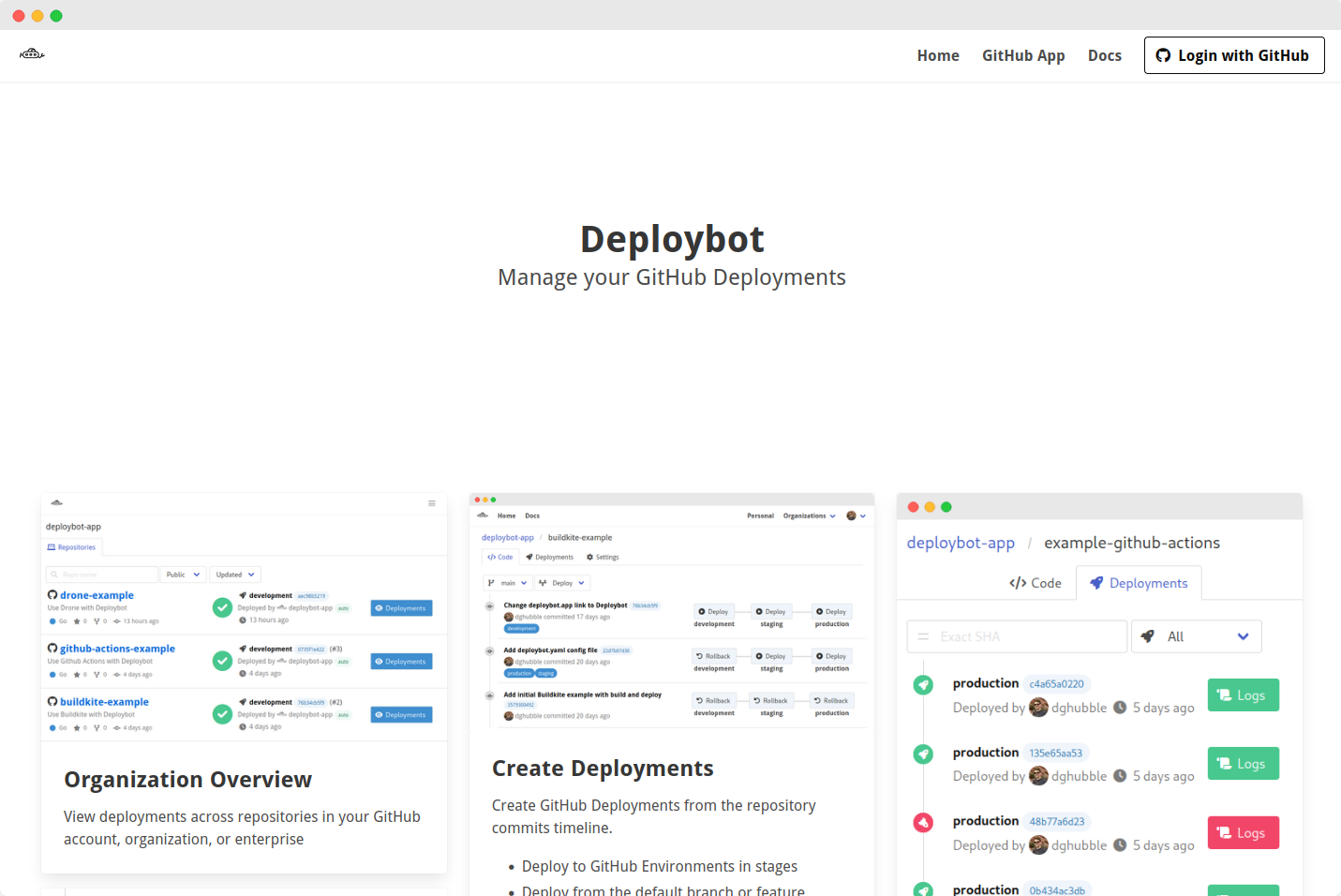Screen dimensions: 1341x896
Task: Click the Repo name search field
Action: (x=102, y=575)
